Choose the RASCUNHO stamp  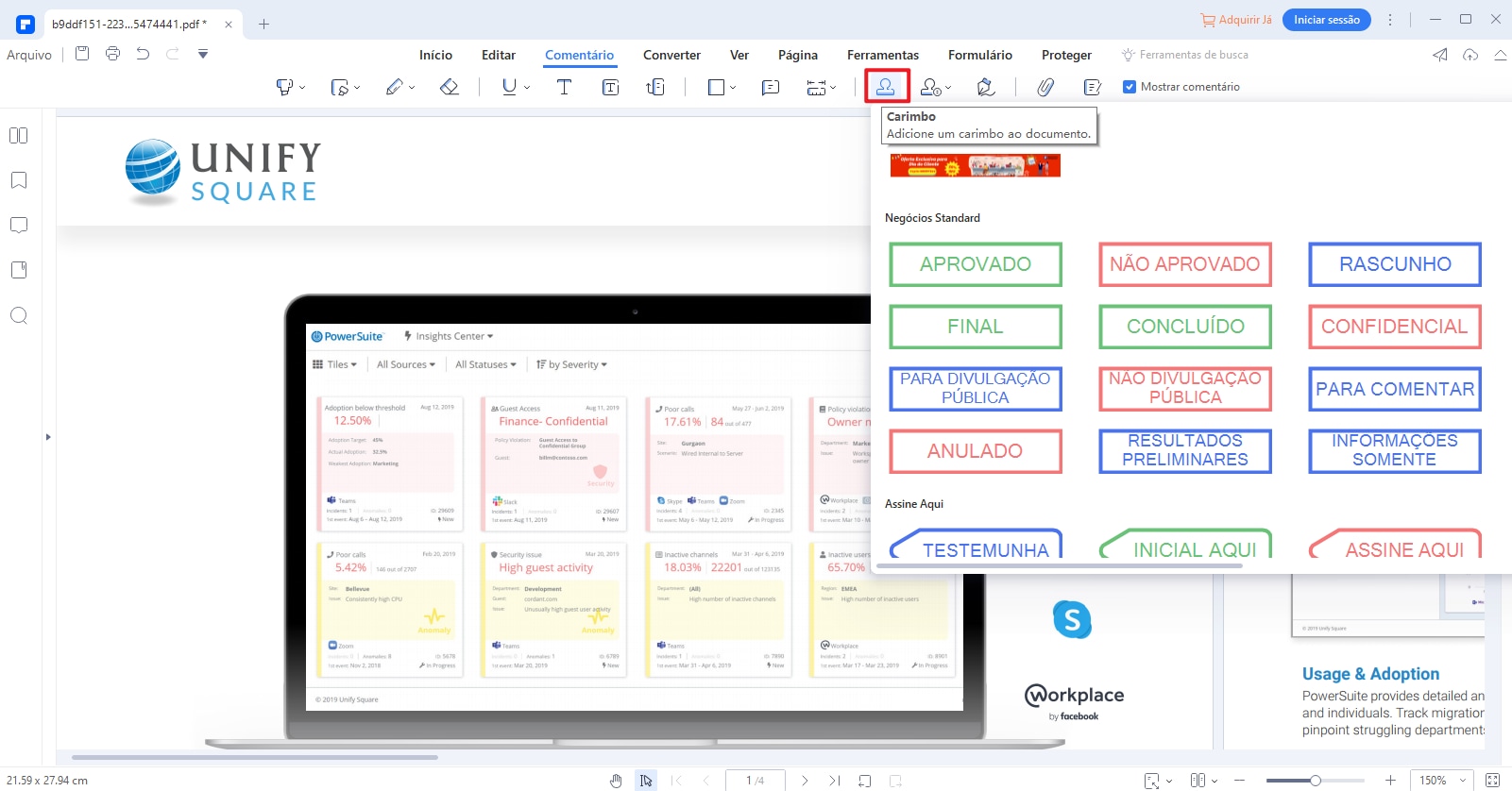[x=1395, y=264]
